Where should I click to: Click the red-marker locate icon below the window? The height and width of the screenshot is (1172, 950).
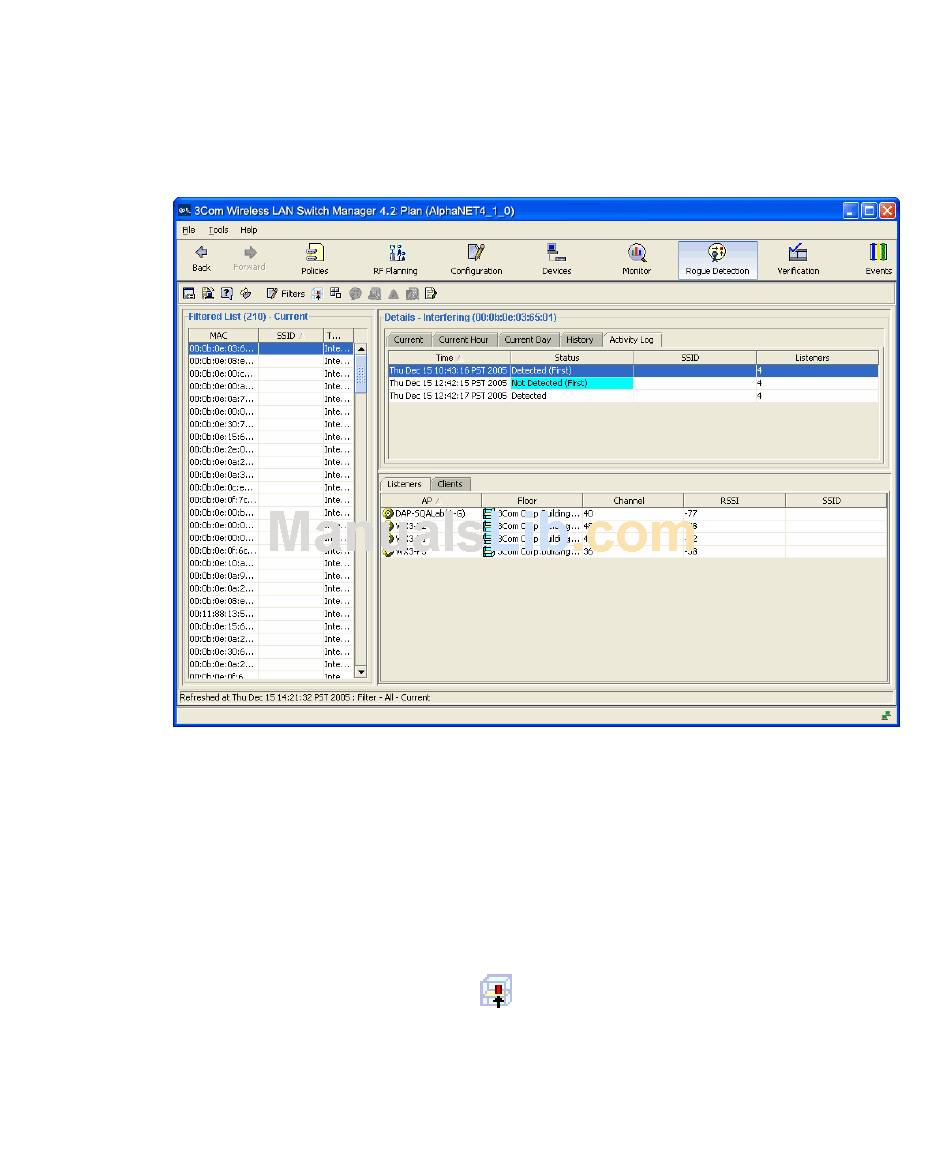[x=496, y=990]
